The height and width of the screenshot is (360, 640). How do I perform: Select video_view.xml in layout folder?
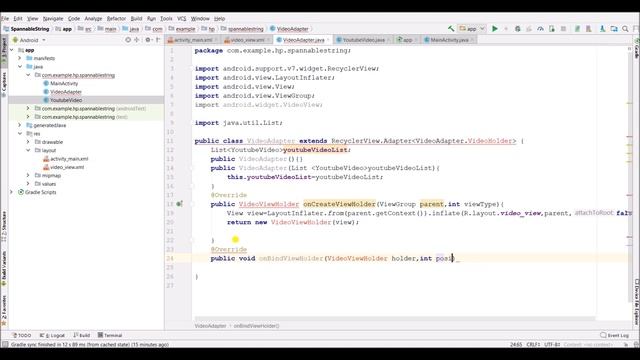click(x=67, y=167)
